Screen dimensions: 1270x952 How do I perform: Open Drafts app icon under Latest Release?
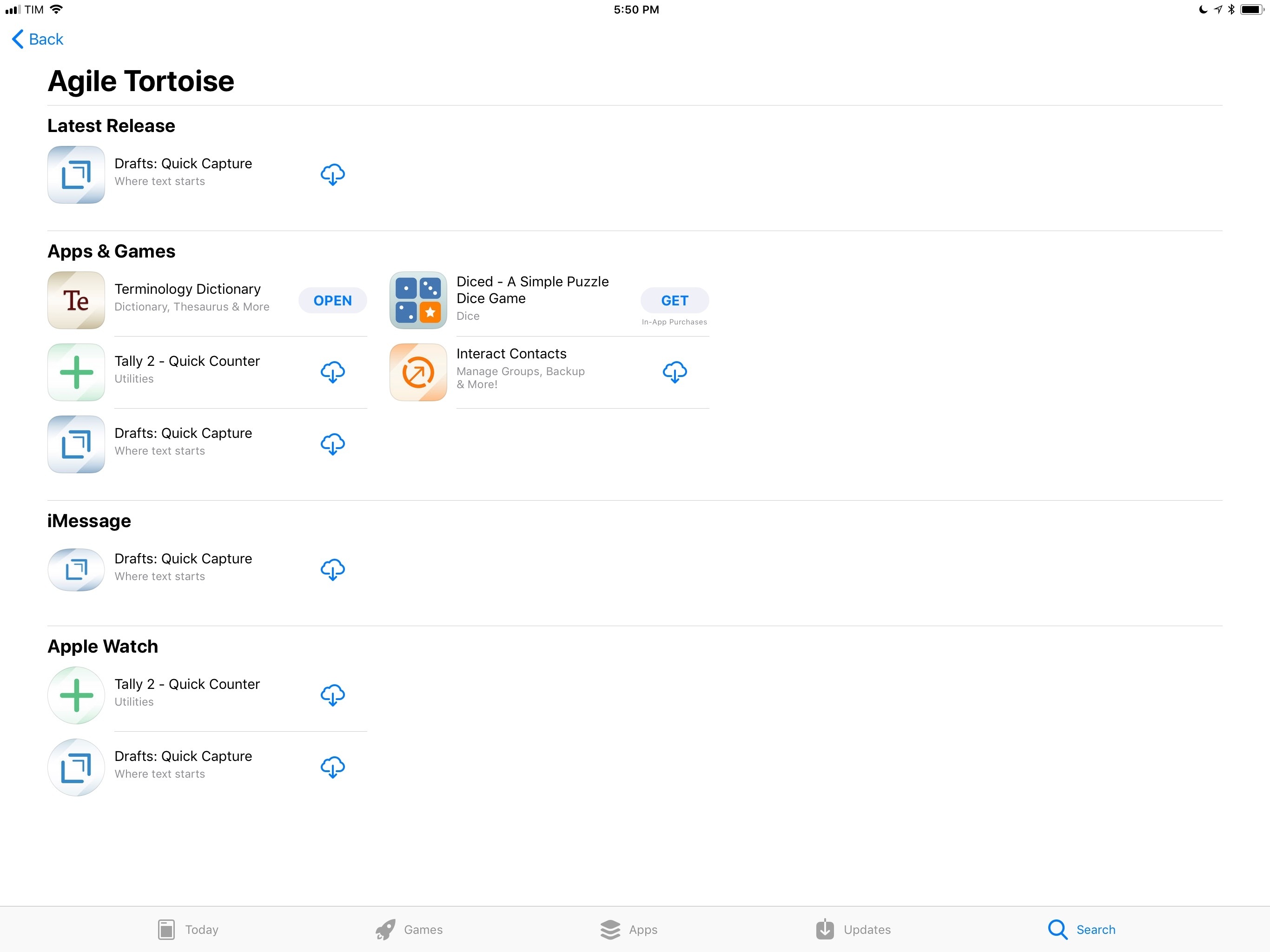(76, 175)
